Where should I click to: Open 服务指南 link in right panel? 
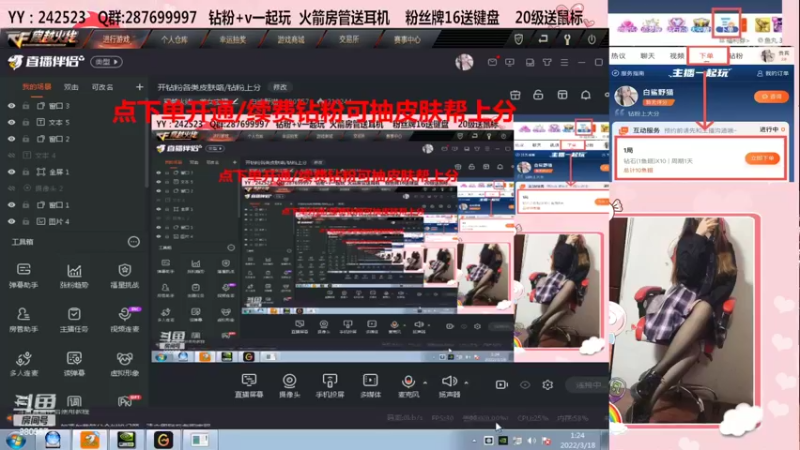pos(629,73)
